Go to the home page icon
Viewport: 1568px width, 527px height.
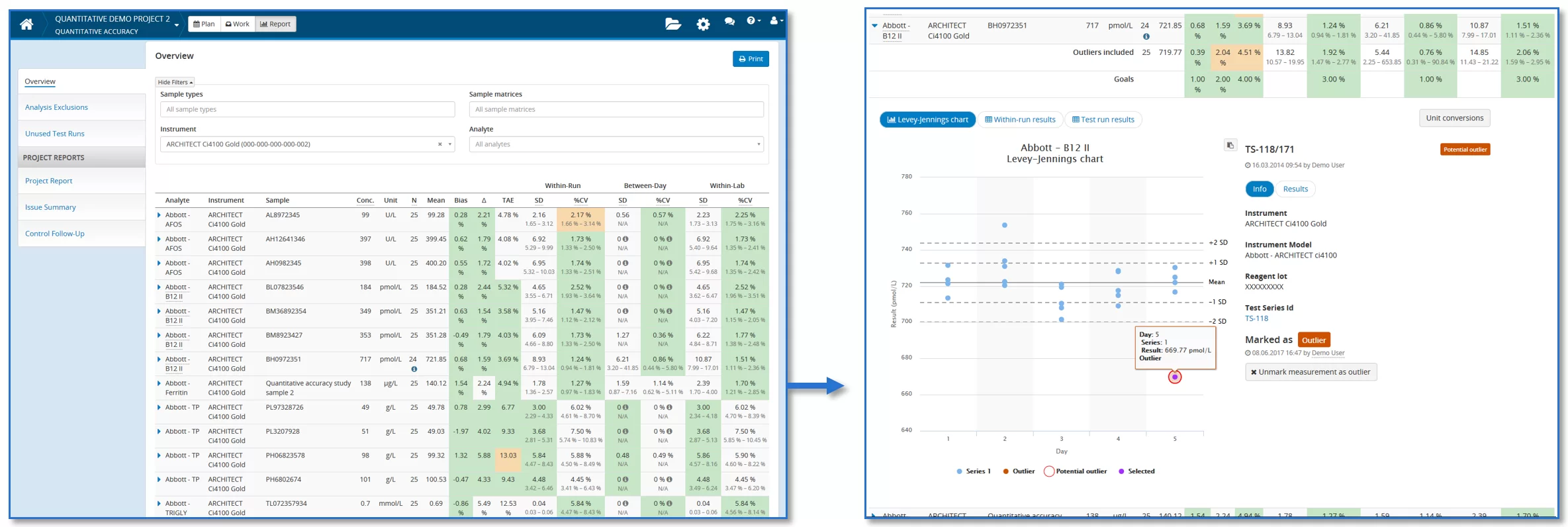click(x=26, y=24)
